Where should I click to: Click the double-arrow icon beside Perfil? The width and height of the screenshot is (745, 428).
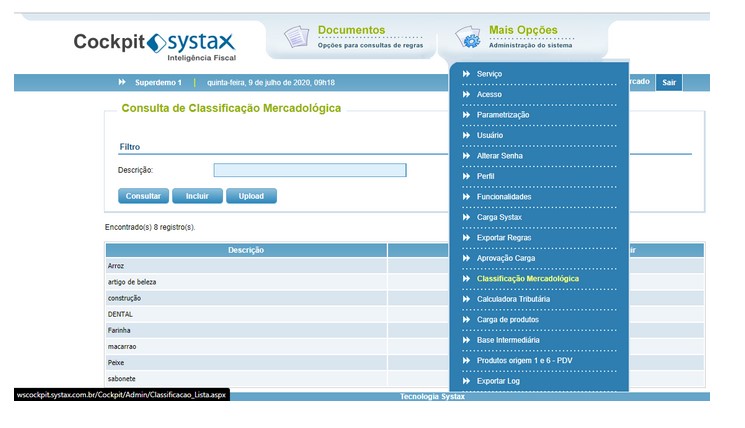[466, 176]
